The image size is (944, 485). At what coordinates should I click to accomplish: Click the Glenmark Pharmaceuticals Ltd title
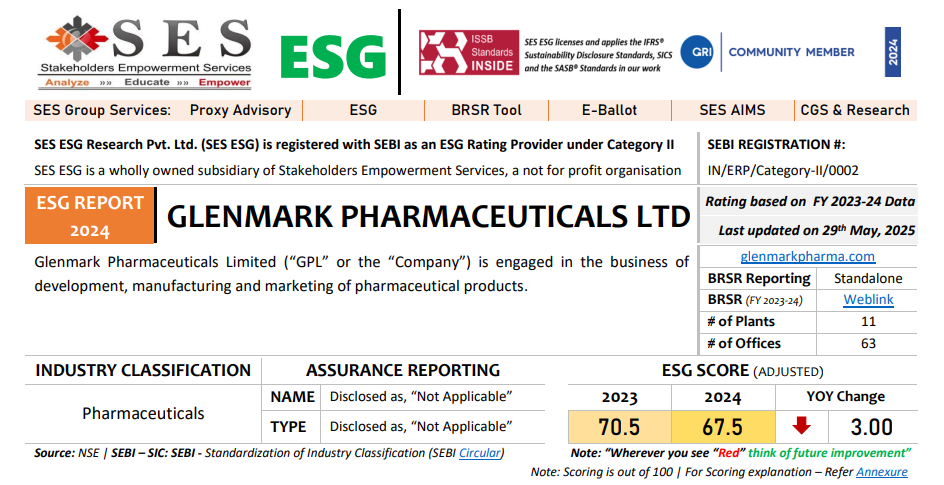click(428, 217)
